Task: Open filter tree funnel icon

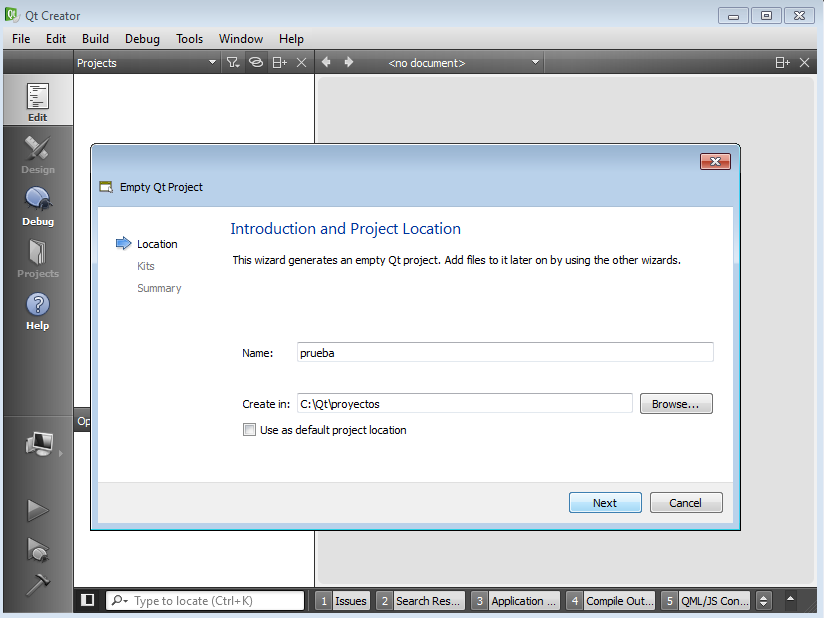Action: click(233, 63)
